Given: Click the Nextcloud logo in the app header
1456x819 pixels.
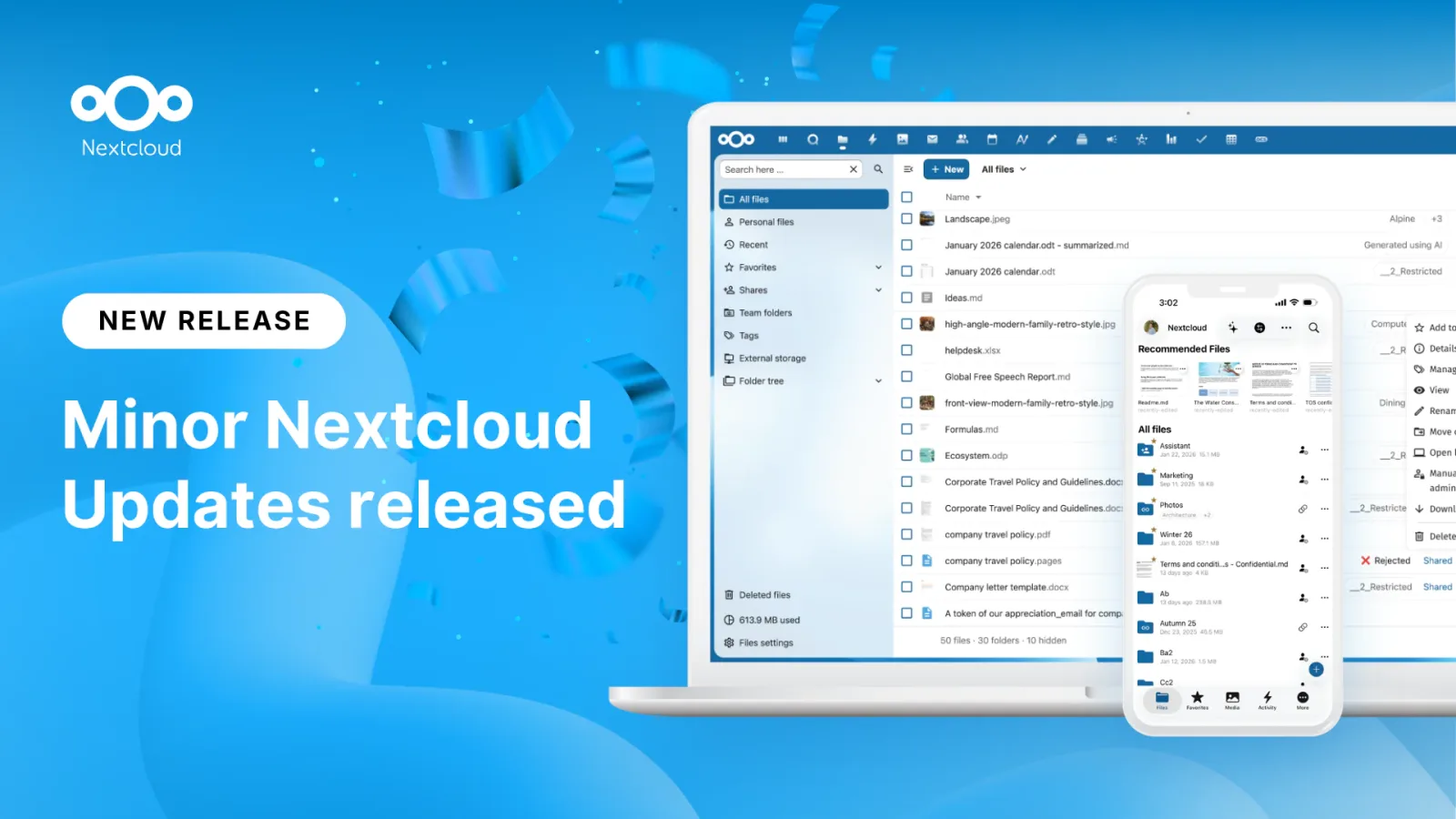Looking at the screenshot, I should (x=736, y=139).
